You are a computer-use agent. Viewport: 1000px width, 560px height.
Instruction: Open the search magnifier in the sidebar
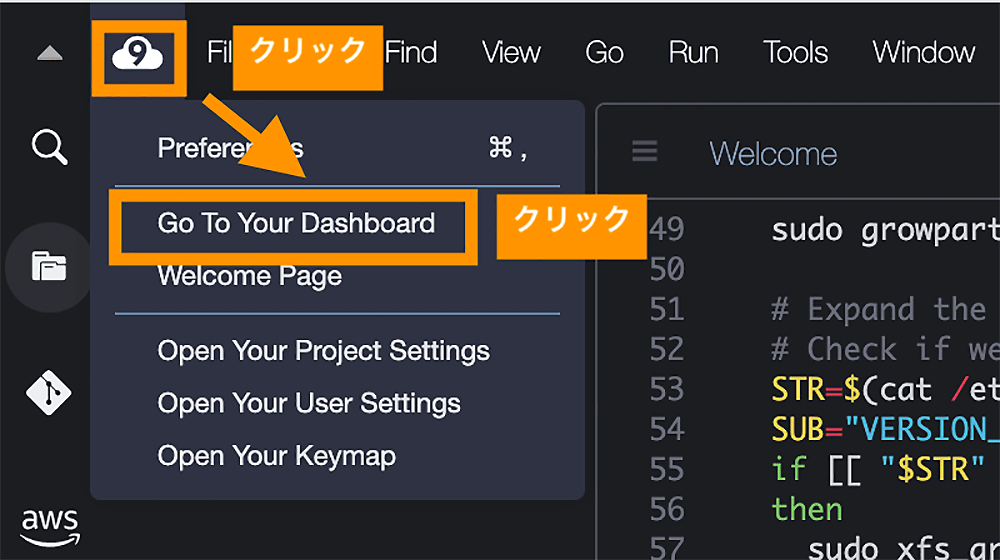pos(50,147)
